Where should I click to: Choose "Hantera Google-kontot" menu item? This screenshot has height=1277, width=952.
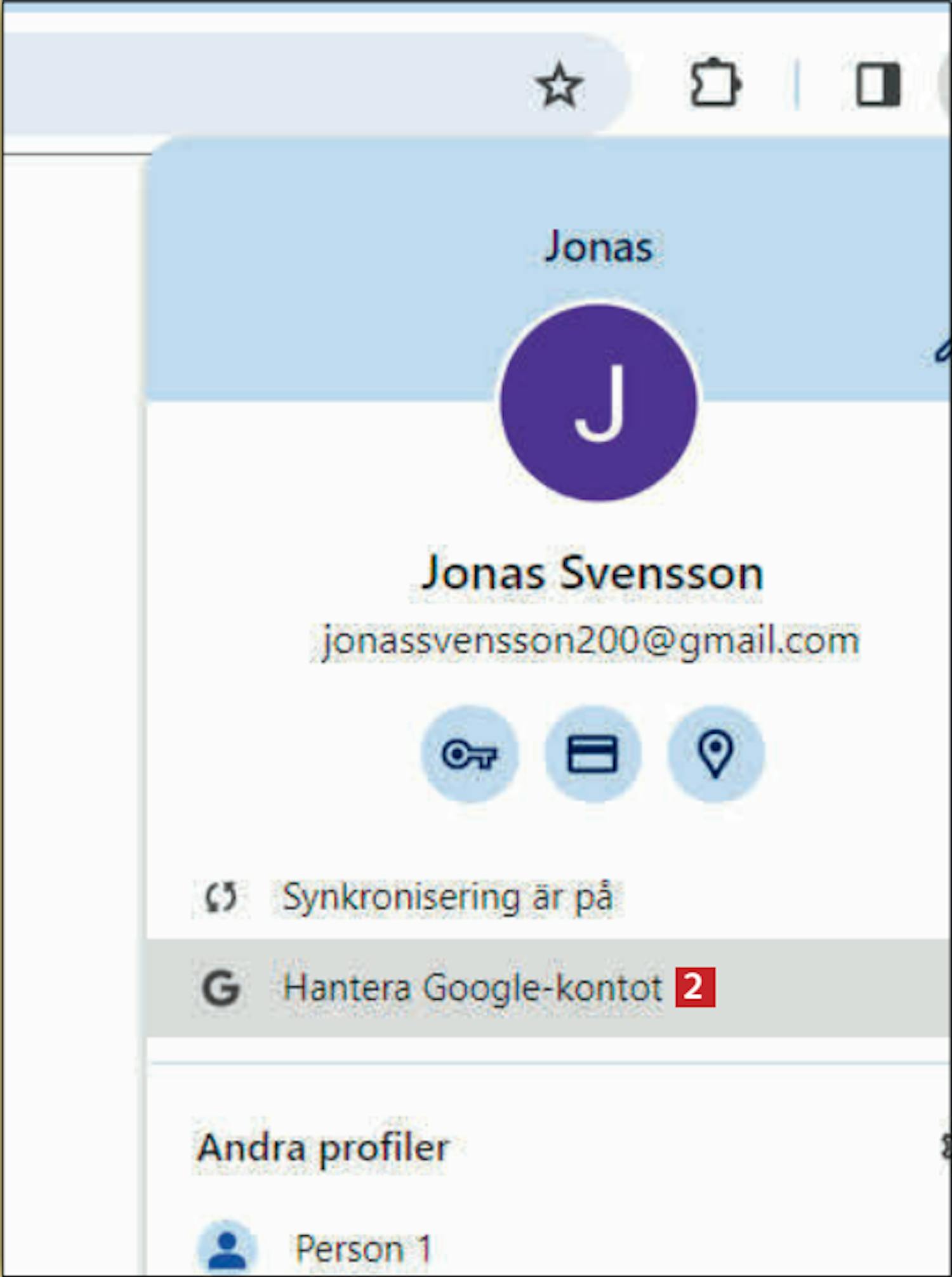click(x=550, y=988)
